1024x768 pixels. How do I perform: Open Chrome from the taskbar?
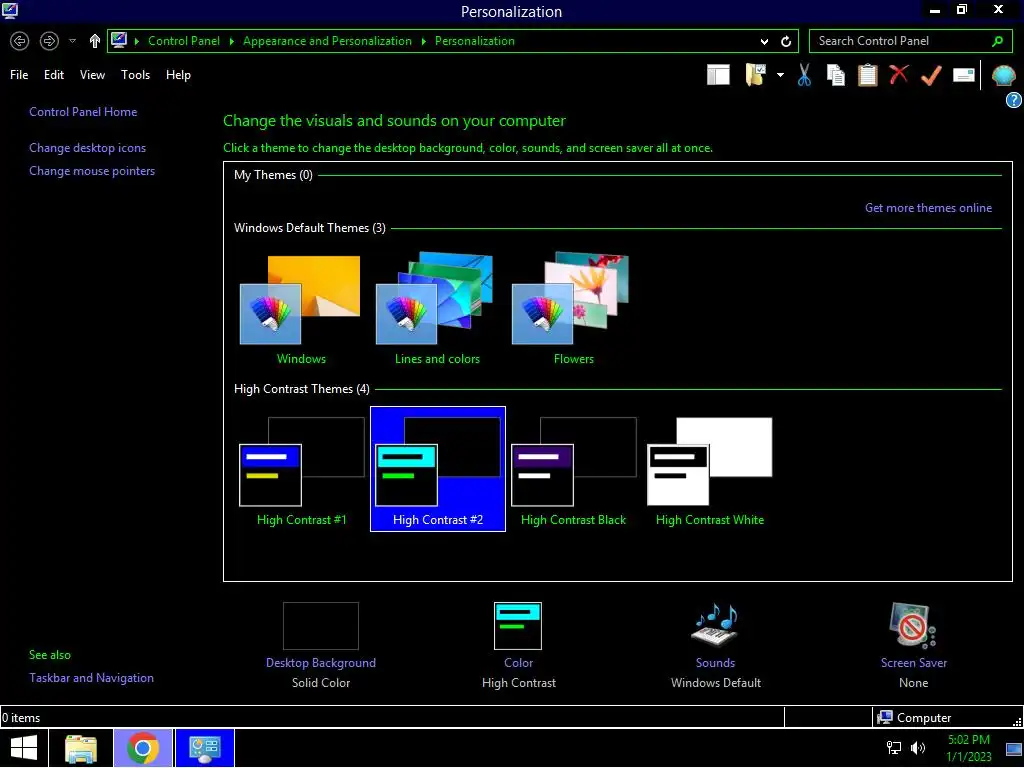pos(143,748)
